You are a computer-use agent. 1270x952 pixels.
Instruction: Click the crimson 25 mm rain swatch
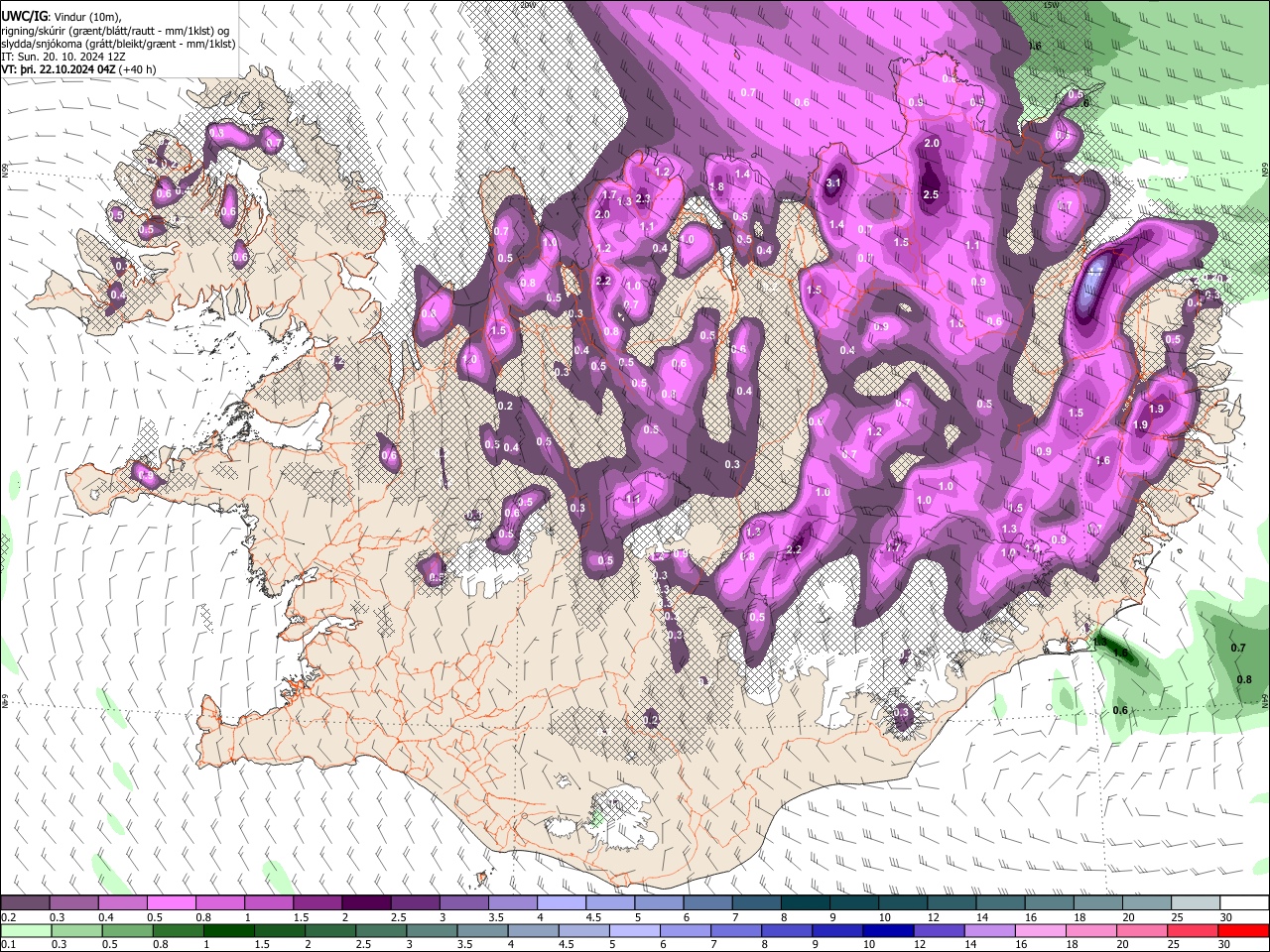[x=1194, y=930]
